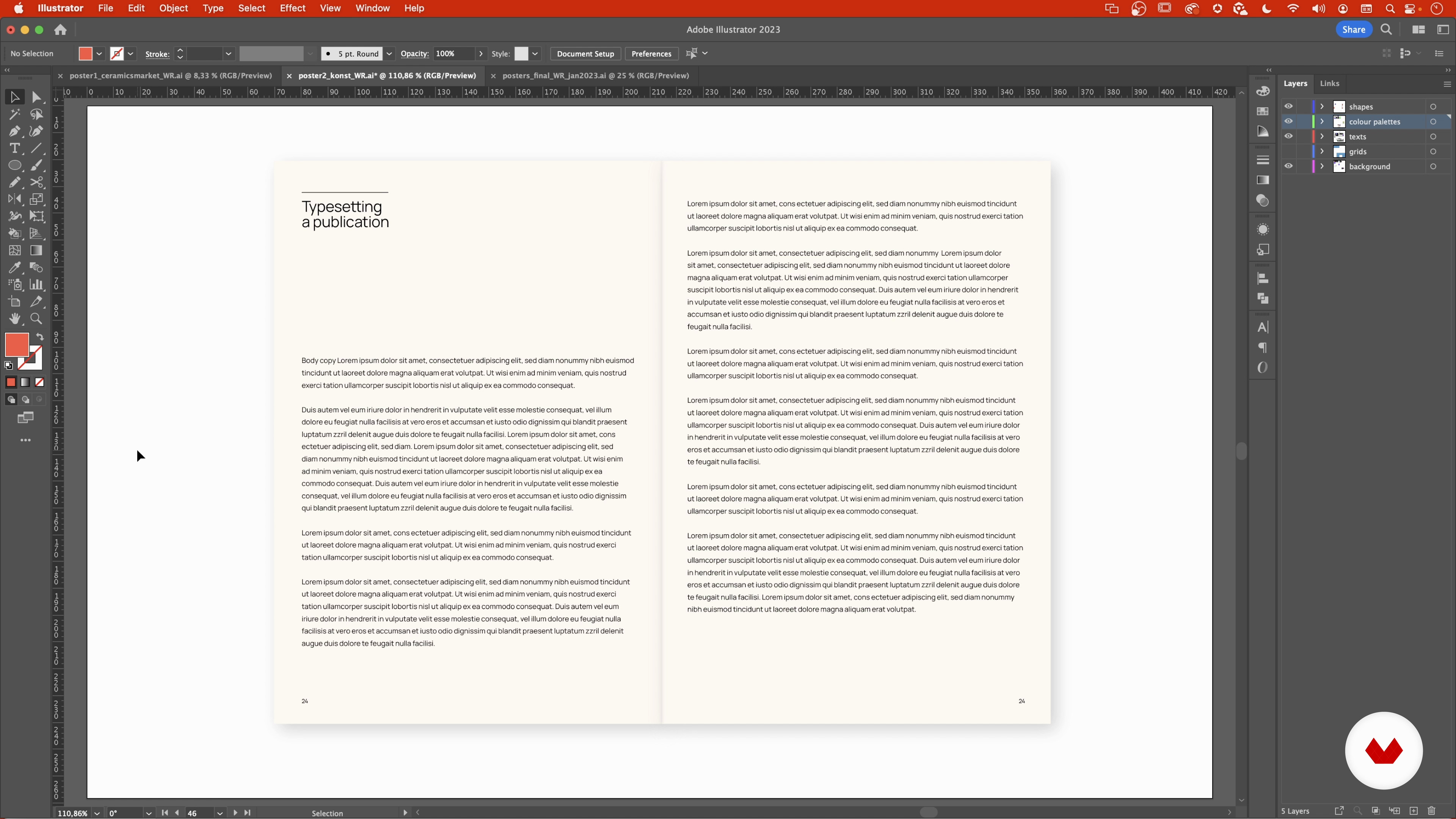Select the Artboard tool
1456x819 pixels.
click(15, 301)
